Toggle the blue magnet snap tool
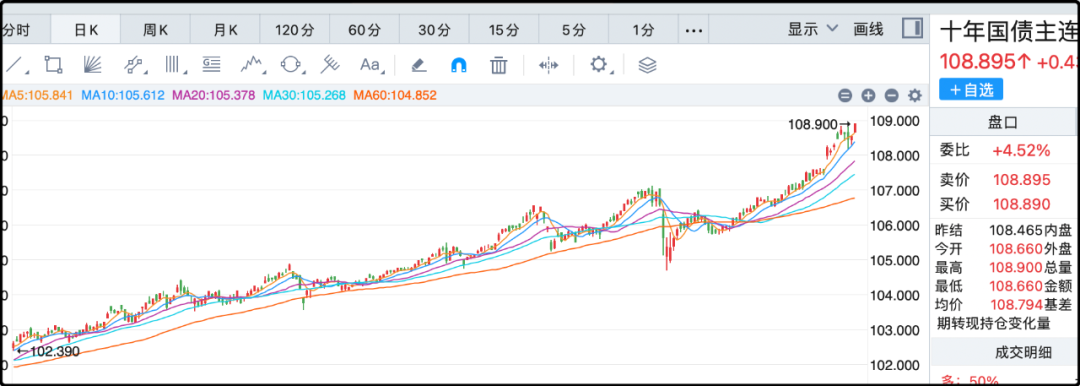 coord(459,65)
